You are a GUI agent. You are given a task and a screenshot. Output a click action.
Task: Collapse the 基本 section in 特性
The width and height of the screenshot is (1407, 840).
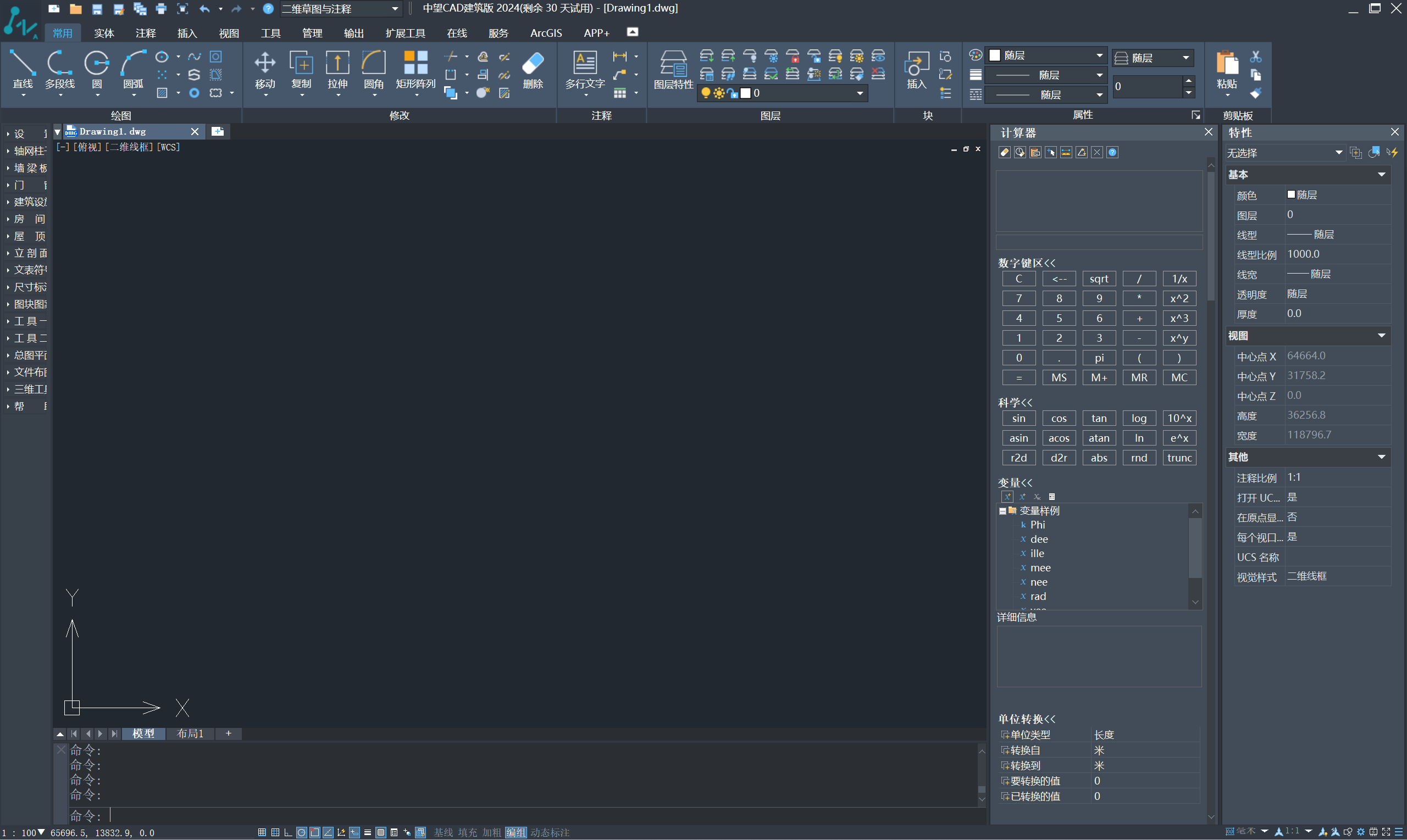(x=1381, y=174)
